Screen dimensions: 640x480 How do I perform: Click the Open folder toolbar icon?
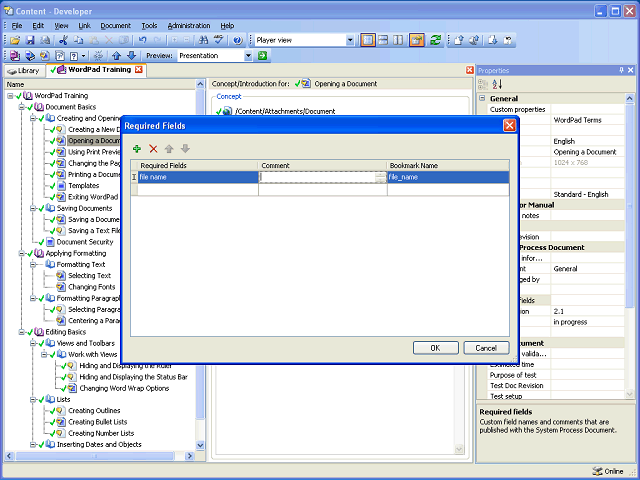[15, 40]
